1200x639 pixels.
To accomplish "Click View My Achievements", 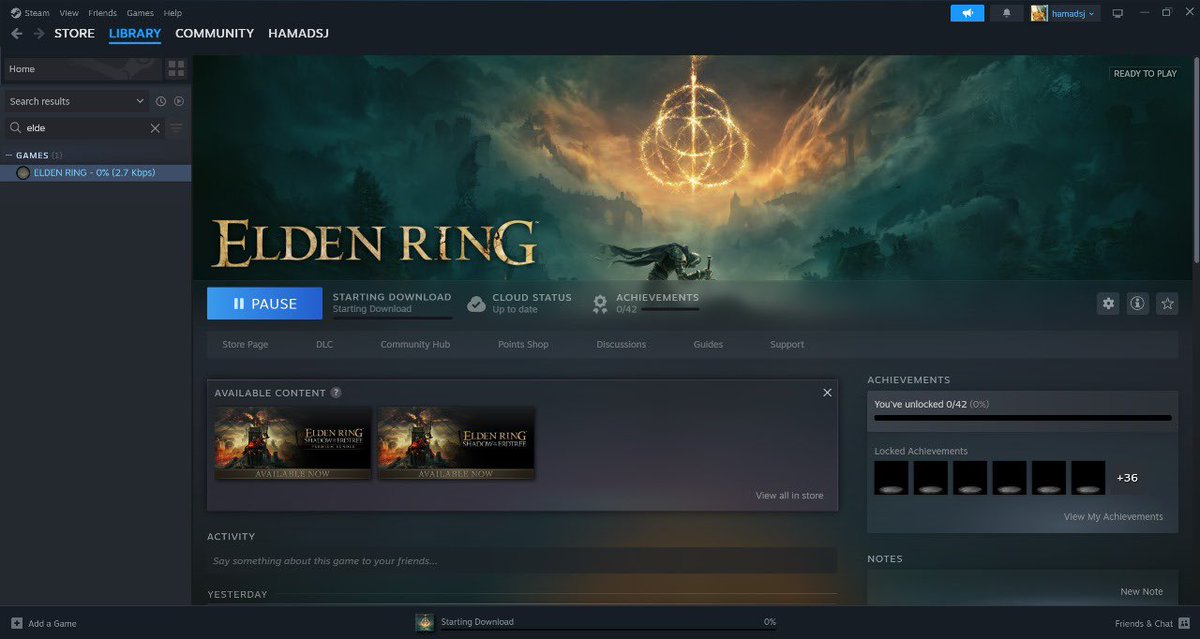I will [1113, 517].
